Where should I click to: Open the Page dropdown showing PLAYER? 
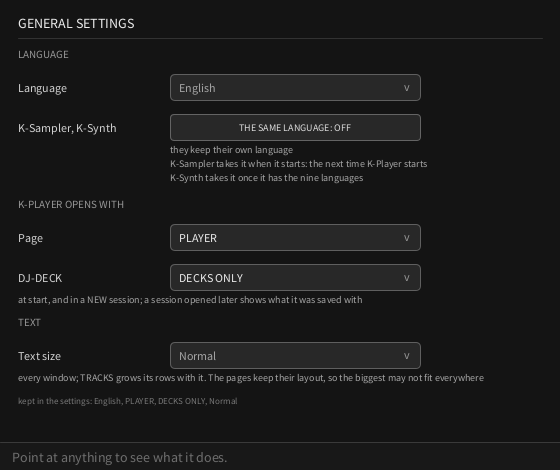[295, 238]
